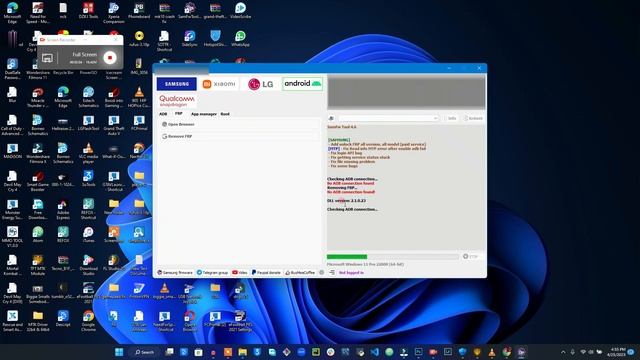
Task: Open the Phoneboard desktop shortcut
Action: [x=139, y=10]
